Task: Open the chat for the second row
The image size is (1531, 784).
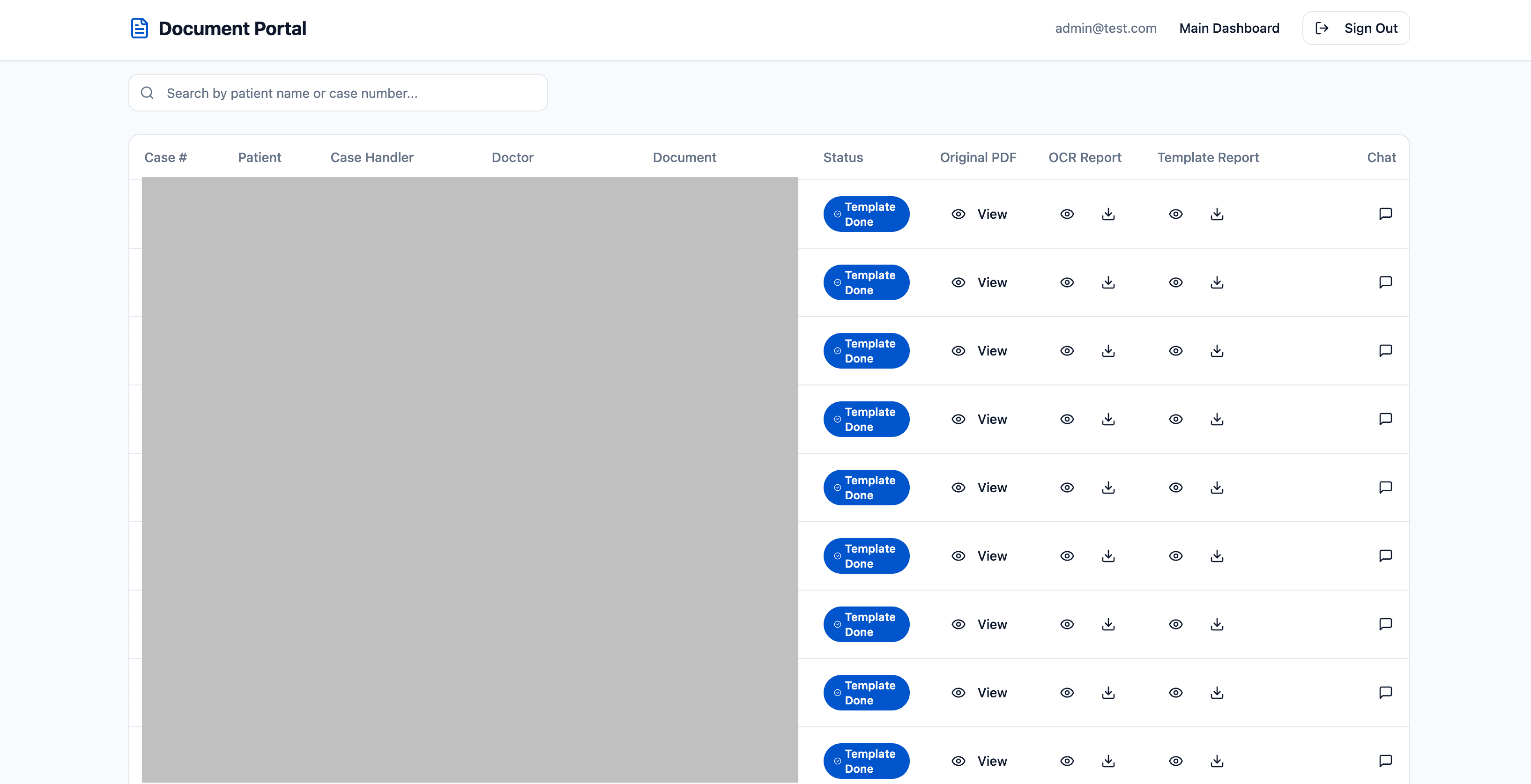Action: pyautogui.click(x=1385, y=282)
